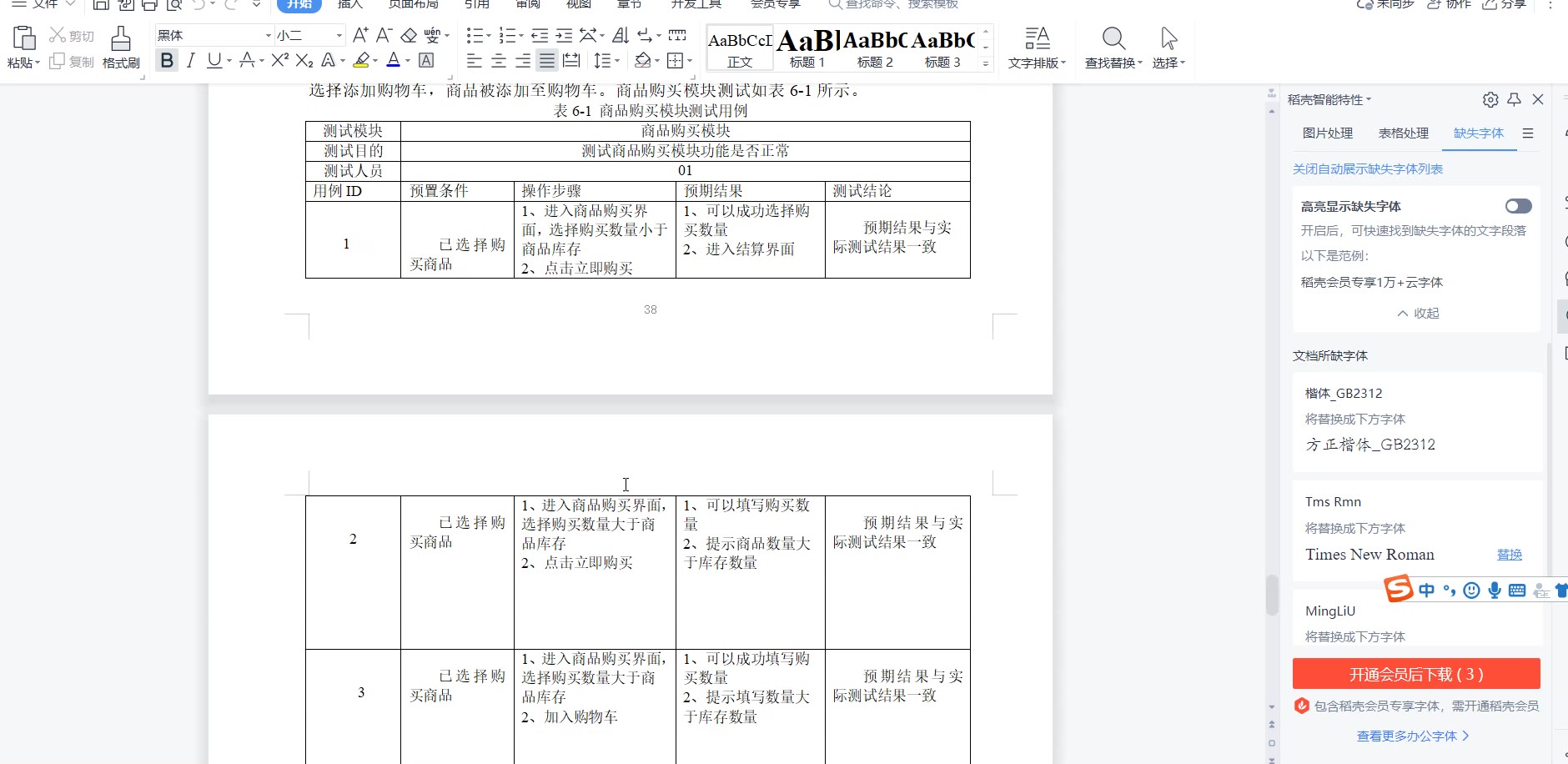Viewport: 1568px width, 764px height.
Task: Expand the styles gallery list
Action: pos(986,63)
